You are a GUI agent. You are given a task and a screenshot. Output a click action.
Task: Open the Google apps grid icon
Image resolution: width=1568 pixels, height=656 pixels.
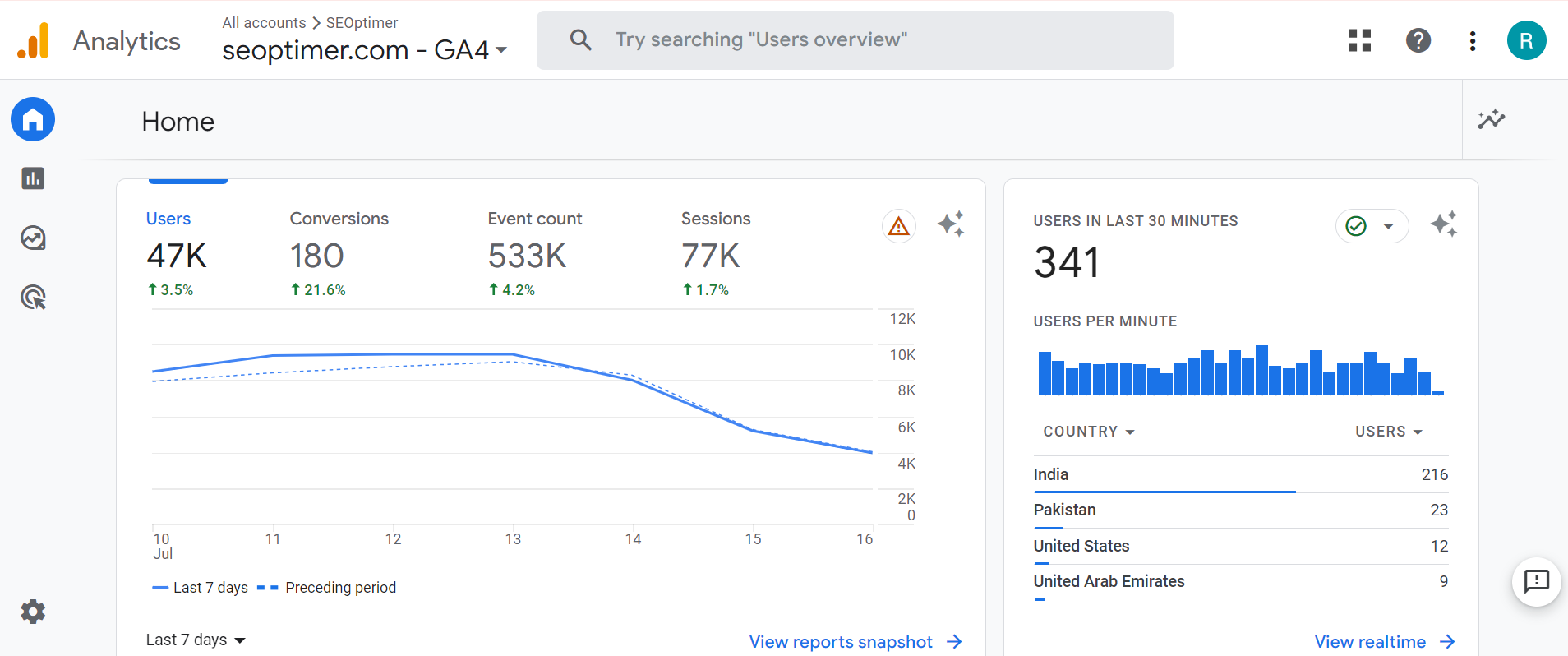click(1359, 40)
